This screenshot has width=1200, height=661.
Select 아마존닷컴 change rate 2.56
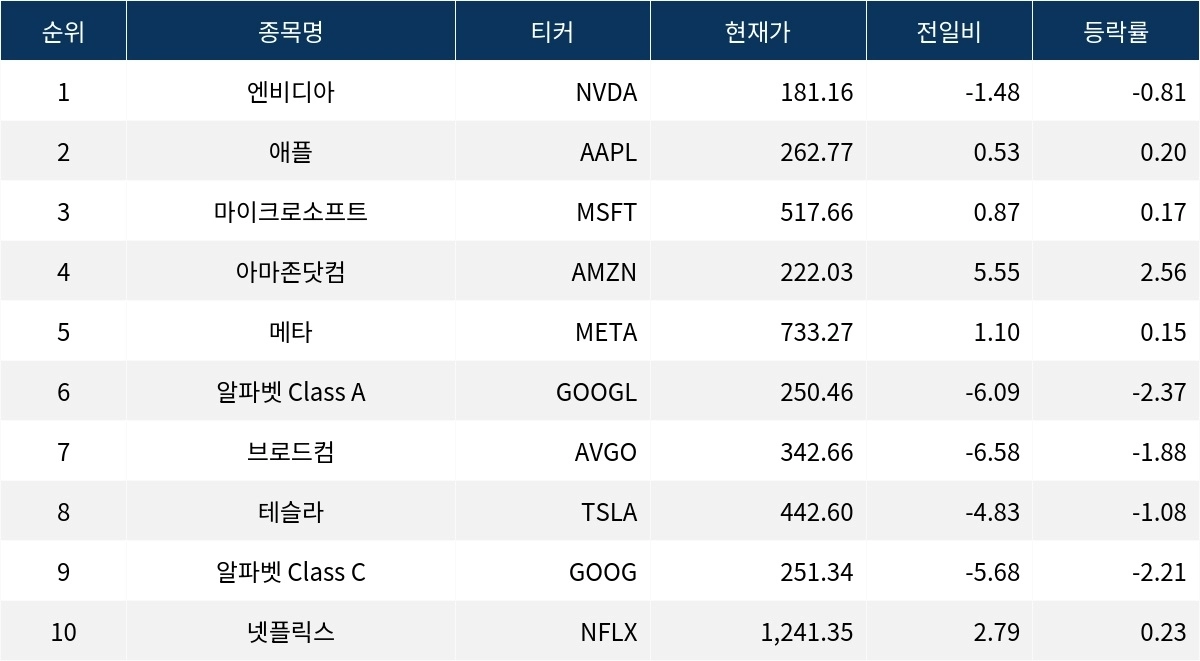1163,272
